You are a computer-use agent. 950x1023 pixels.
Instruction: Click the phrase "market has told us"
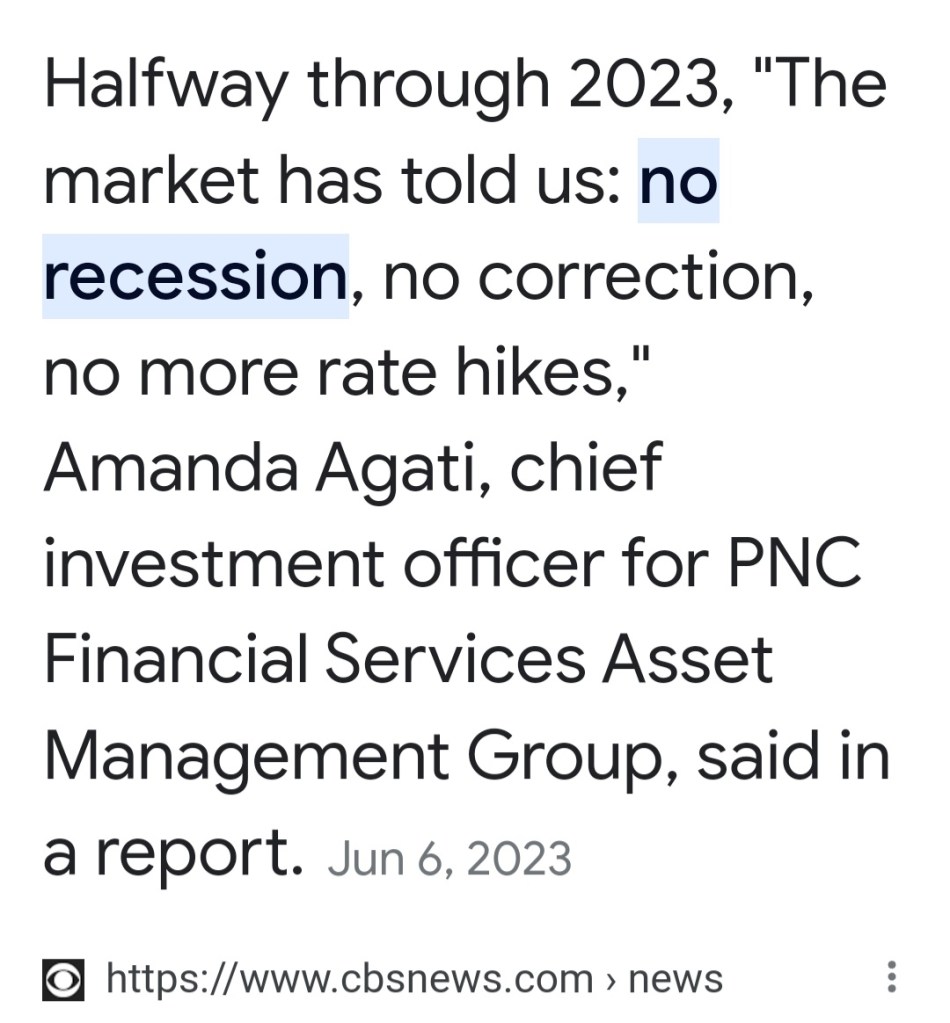[x=324, y=181]
